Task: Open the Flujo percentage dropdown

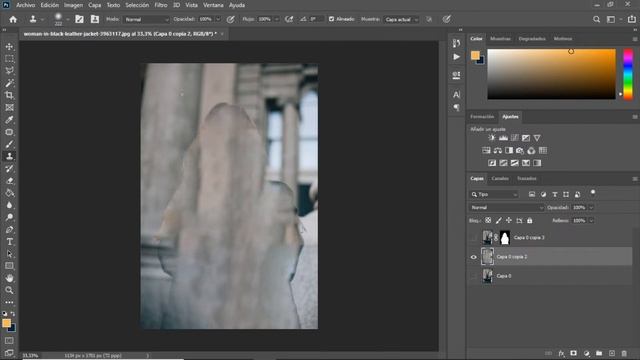Action: point(277,19)
